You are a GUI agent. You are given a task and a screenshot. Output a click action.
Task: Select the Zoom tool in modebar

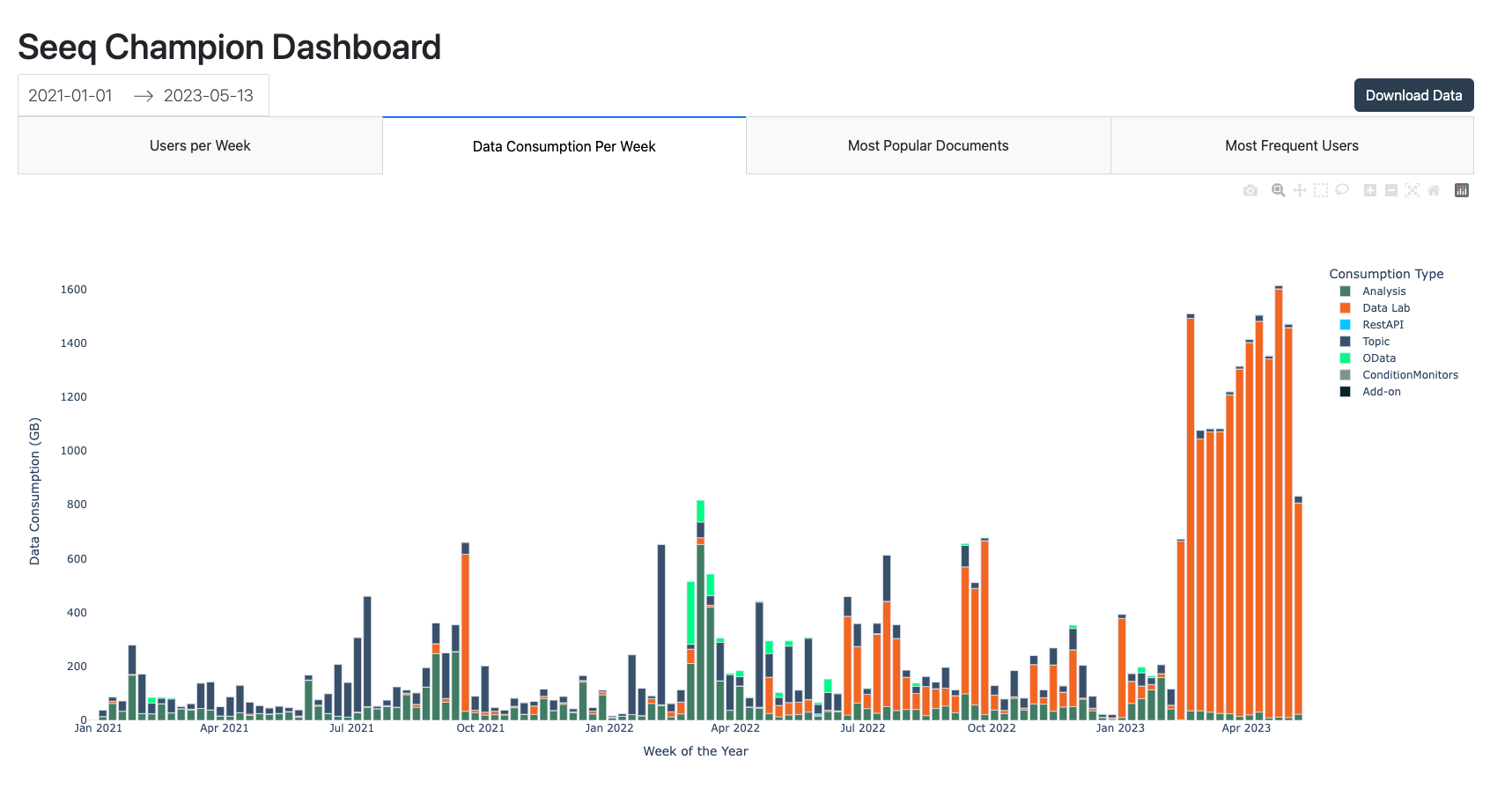1279,190
